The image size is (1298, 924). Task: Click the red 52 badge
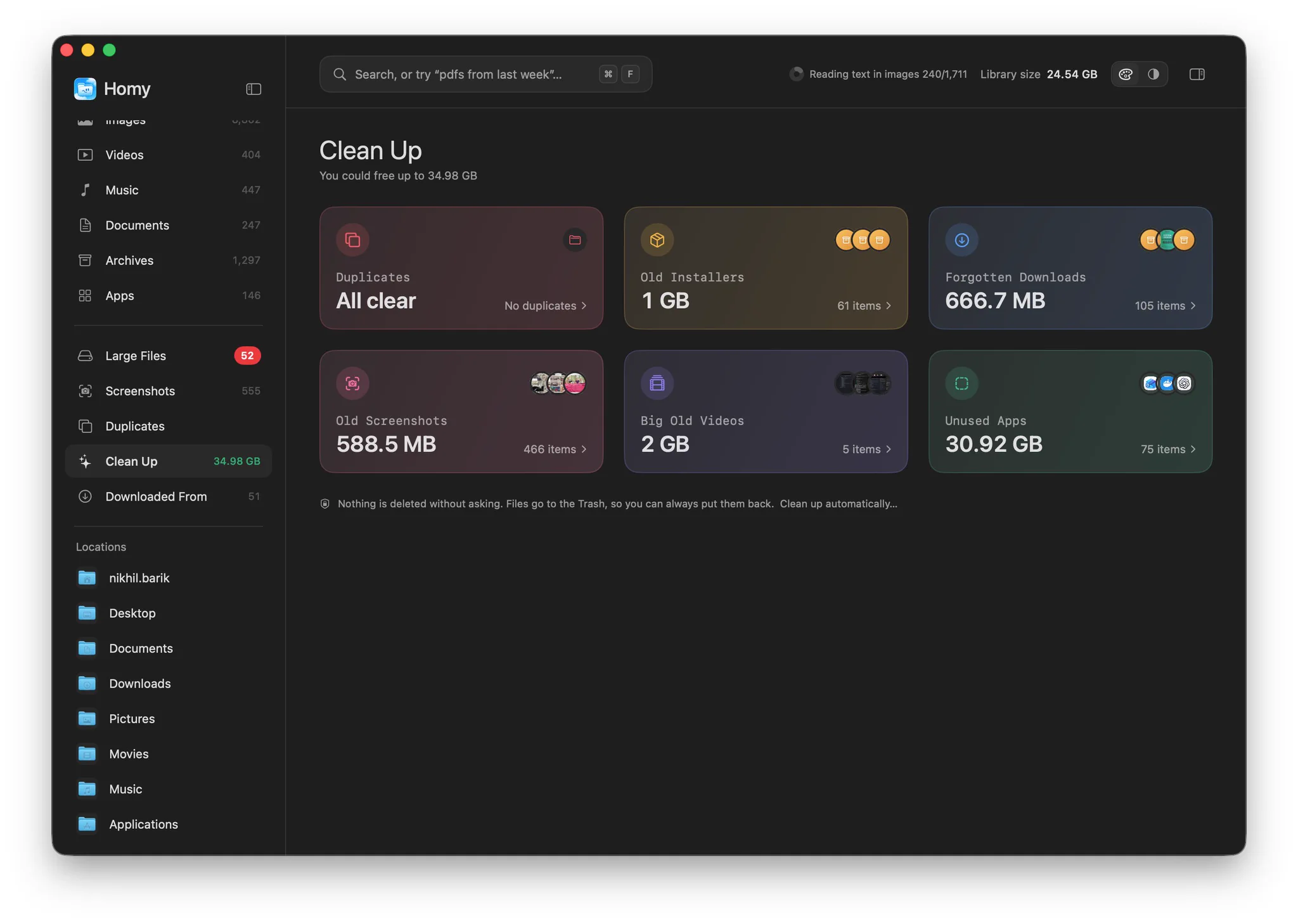tap(247, 356)
